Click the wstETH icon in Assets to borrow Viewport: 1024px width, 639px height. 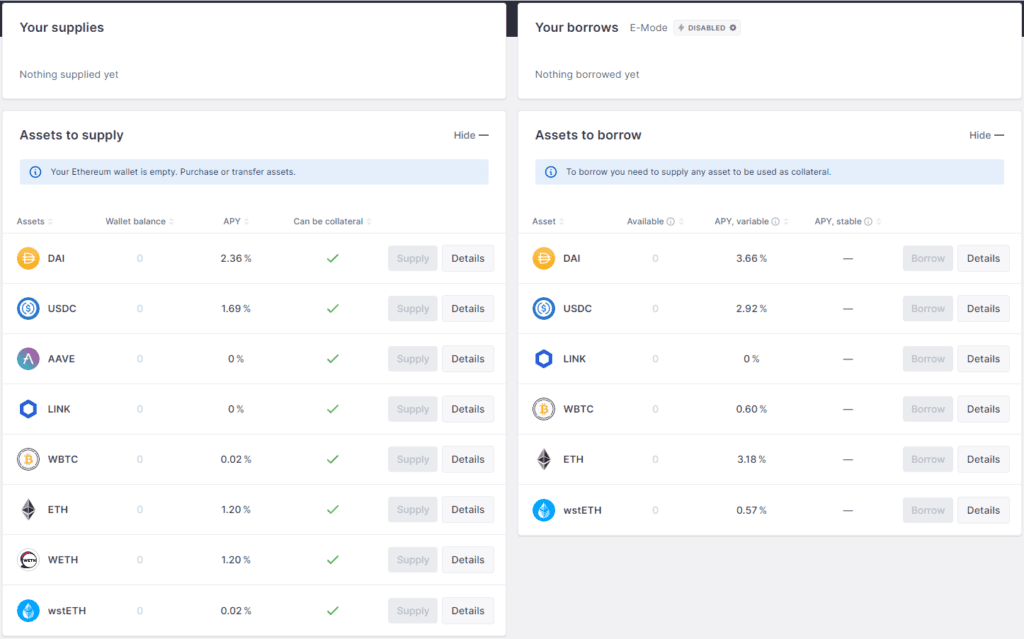coord(544,510)
